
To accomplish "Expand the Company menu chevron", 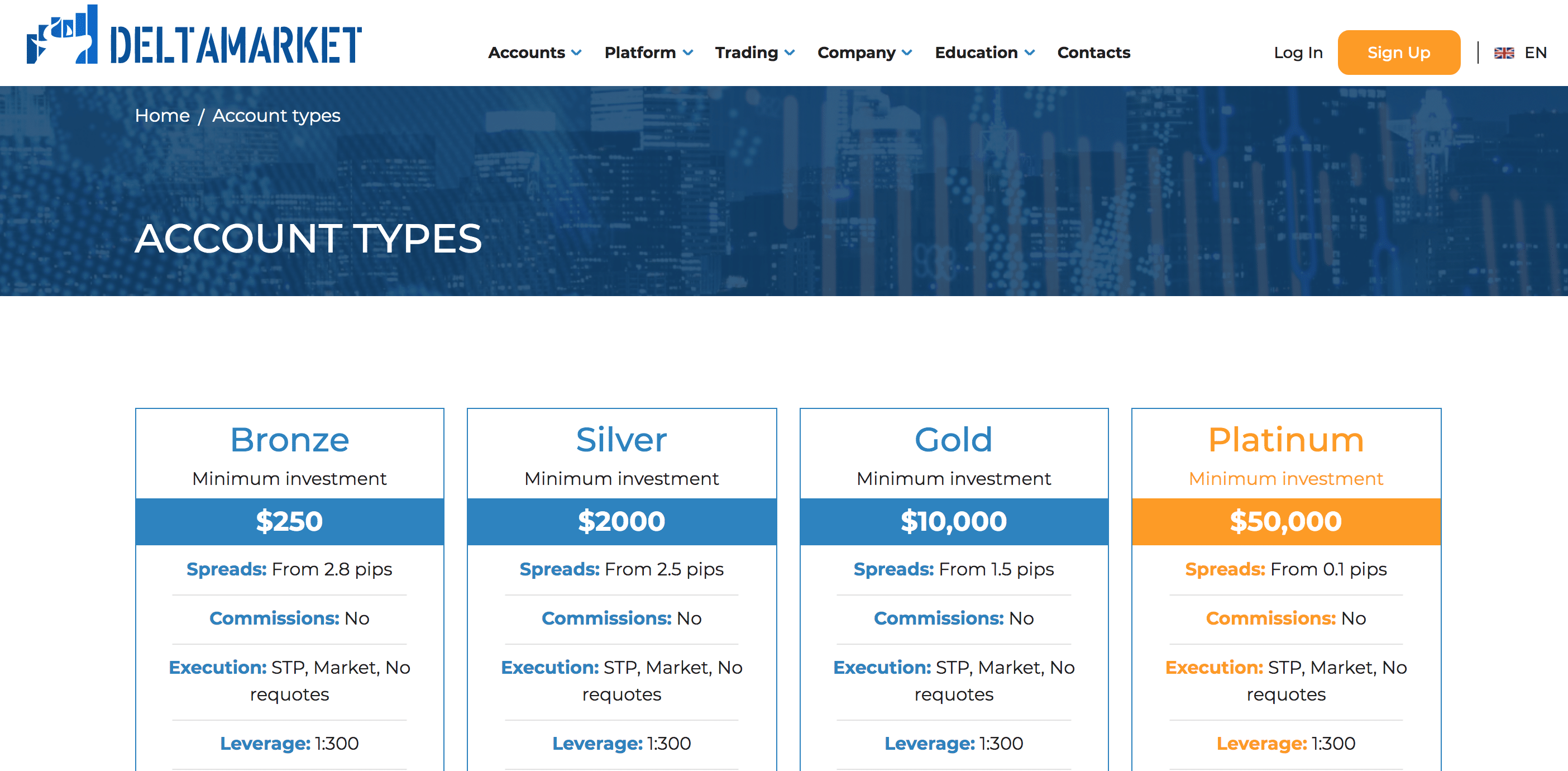I will click(x=907, y=53).
